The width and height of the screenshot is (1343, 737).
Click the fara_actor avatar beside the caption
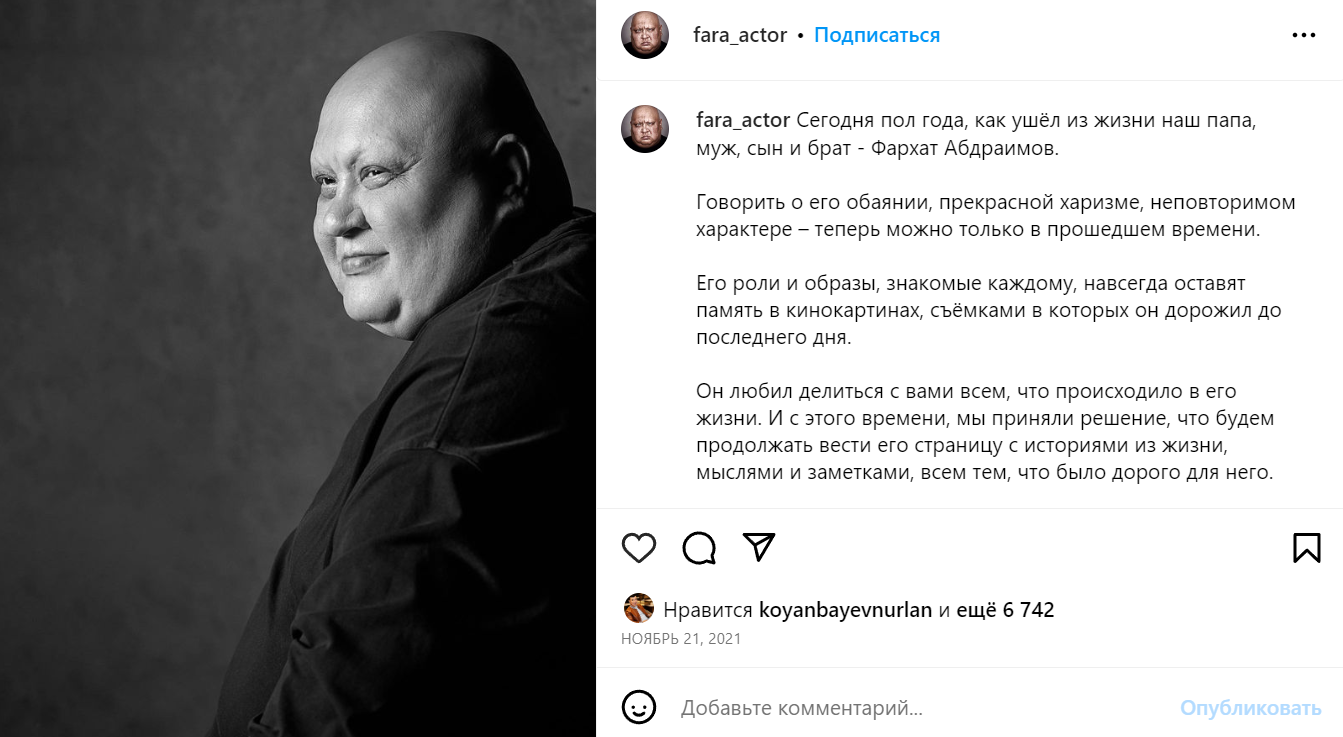tap(645, 129)
